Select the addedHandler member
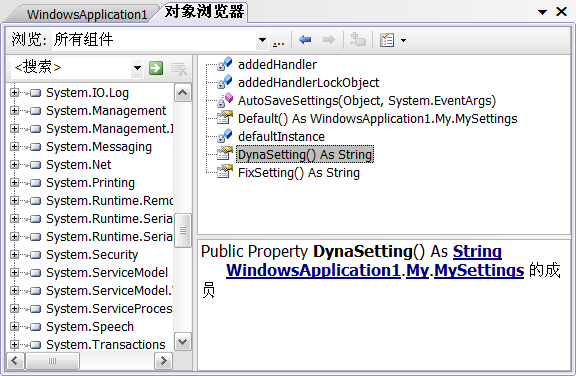Viewport: 576px width, 376px height. (x=277, y=65)
